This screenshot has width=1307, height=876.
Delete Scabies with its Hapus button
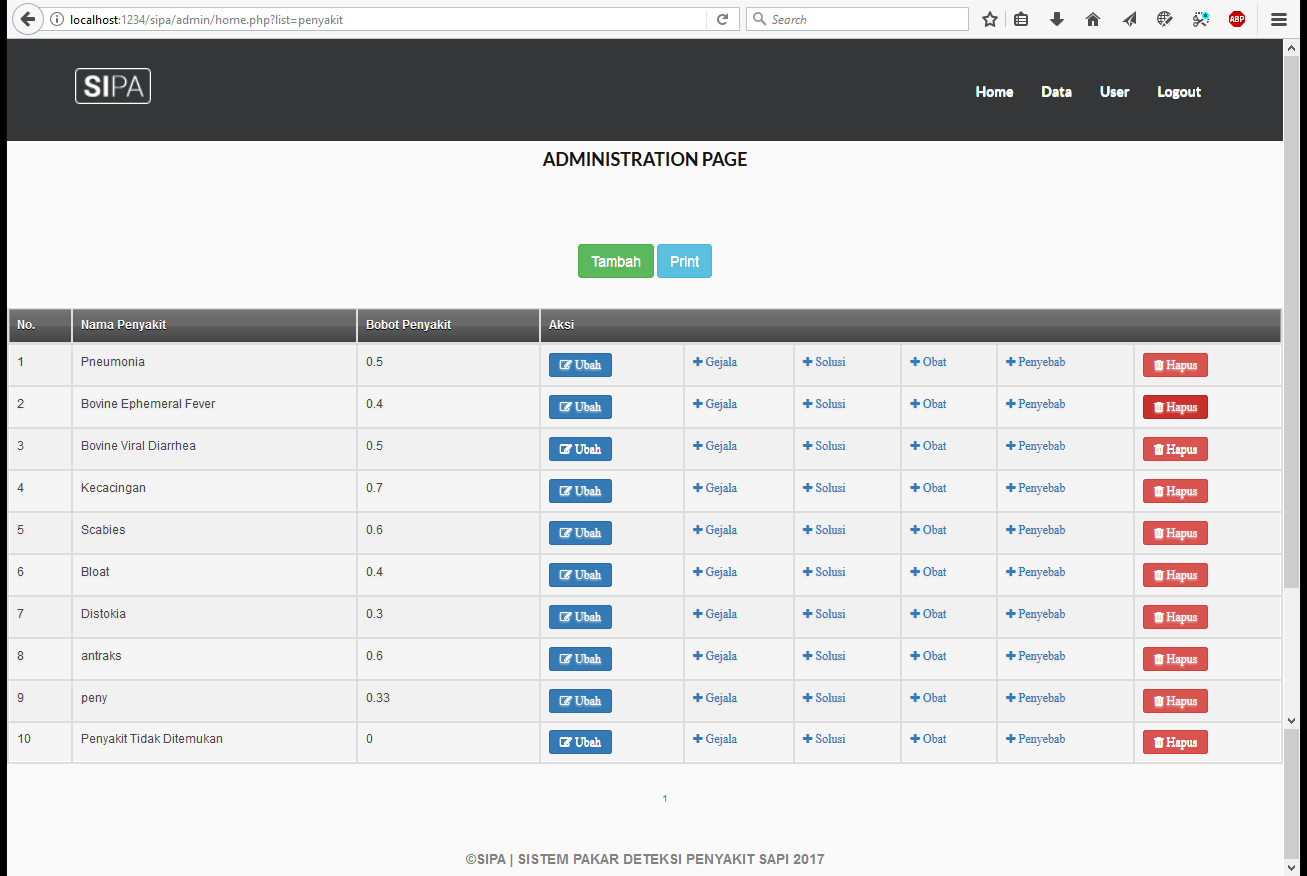pyautogui.click(x=1175, y=533)
